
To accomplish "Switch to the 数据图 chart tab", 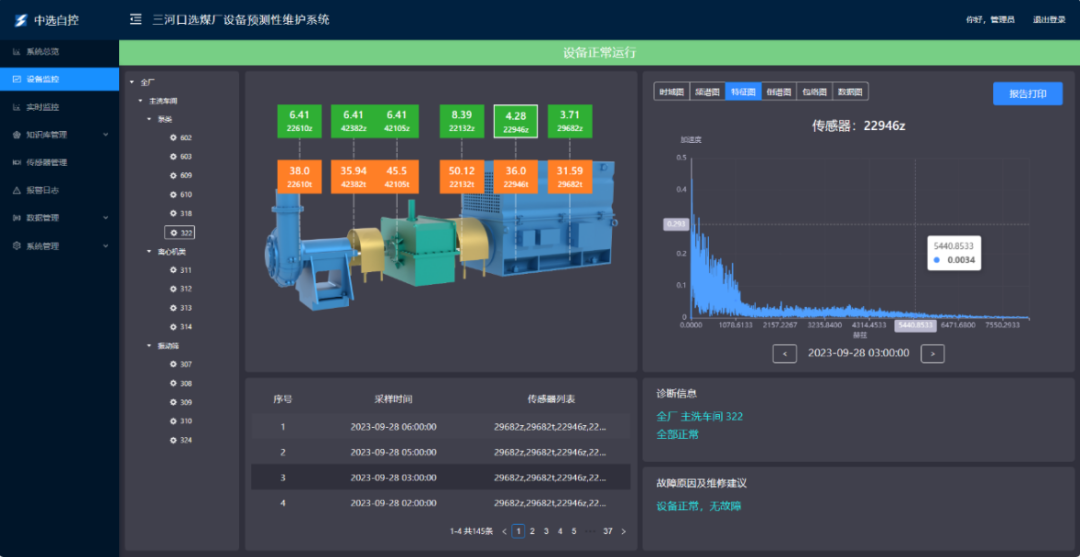I will pyautogui.click(x=851, y=92).
